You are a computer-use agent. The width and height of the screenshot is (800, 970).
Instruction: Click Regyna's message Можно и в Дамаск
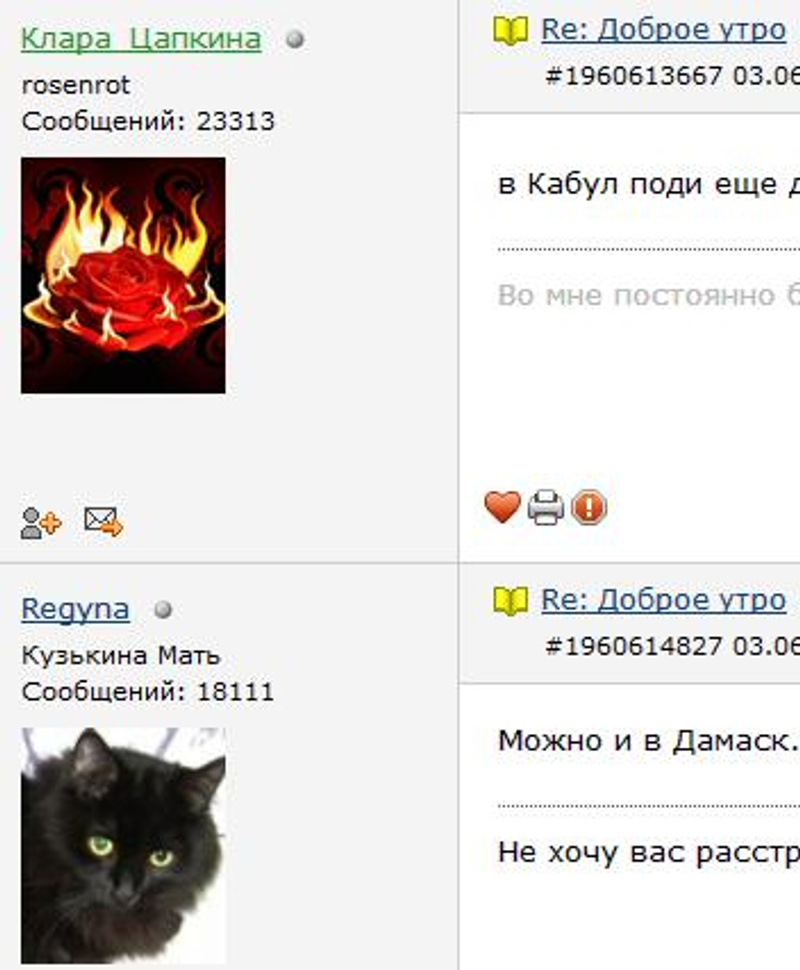pyautogui.click(x=648, y=740)
